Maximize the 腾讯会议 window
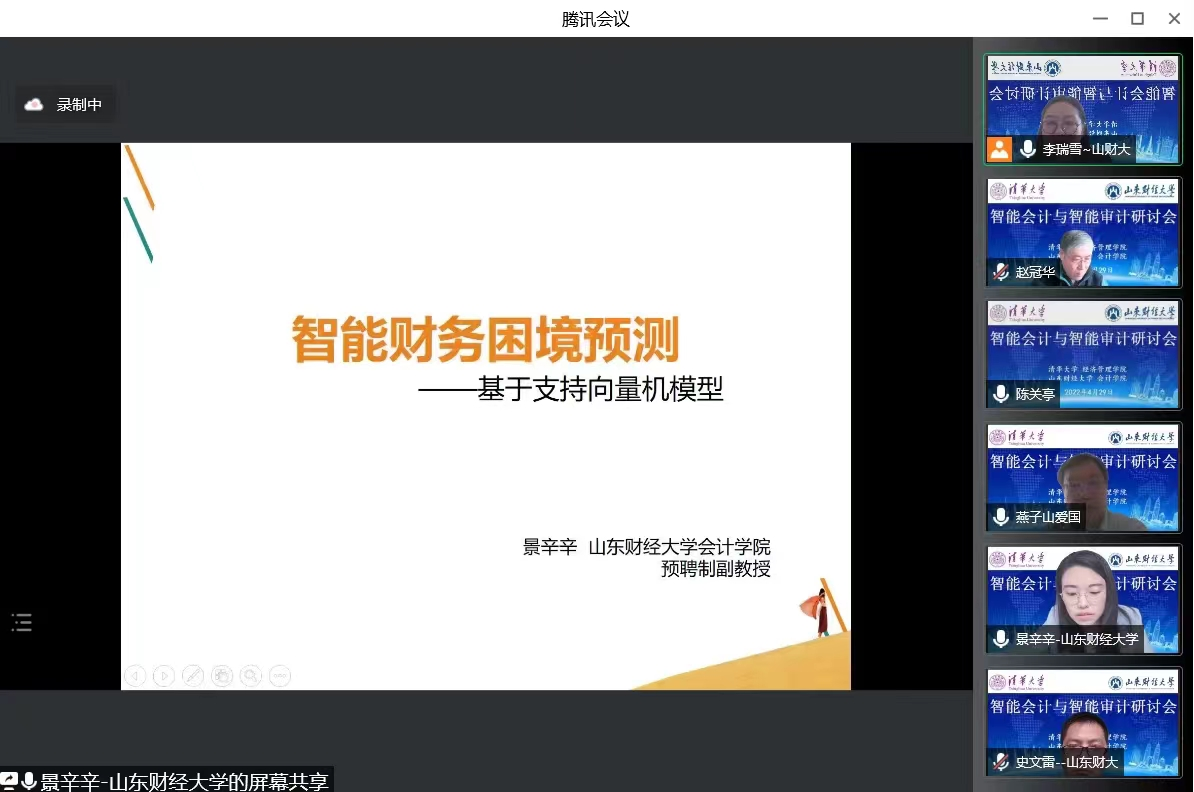1194x792 pixels. coord(1137,18)
